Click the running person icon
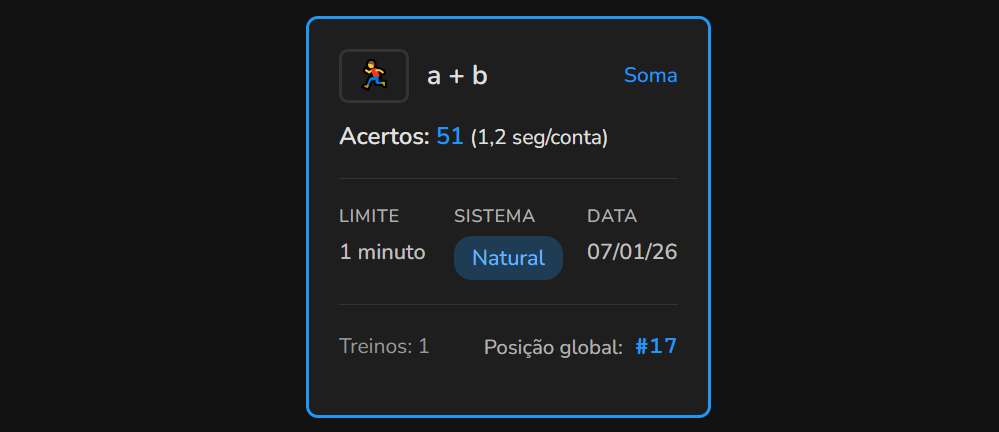999x432 pixels. click(x=374, y=76)
